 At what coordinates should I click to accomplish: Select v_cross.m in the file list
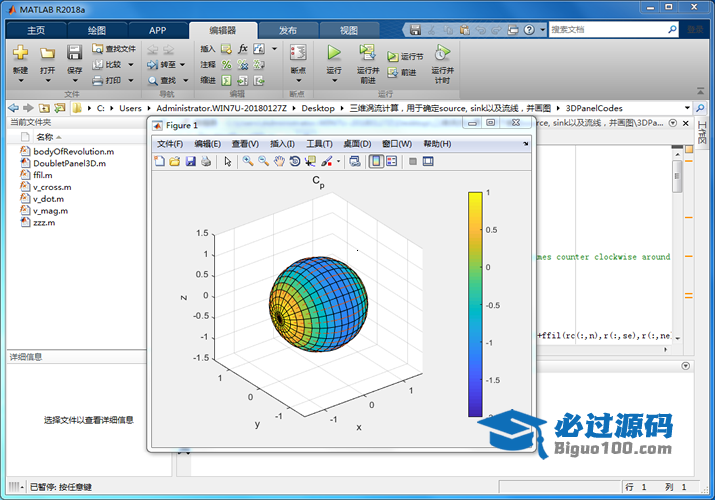[x=52, y=187]
